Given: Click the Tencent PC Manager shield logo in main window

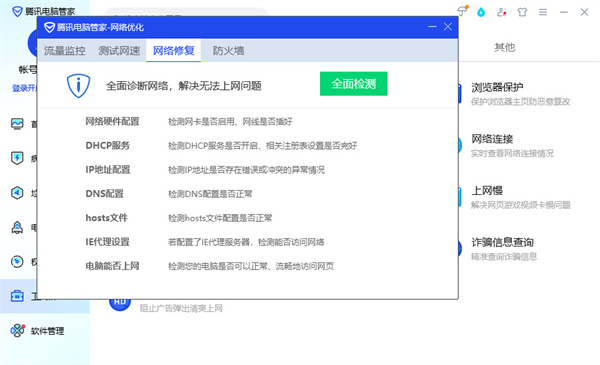Looking at the screenshot, I should click(17, 11).
